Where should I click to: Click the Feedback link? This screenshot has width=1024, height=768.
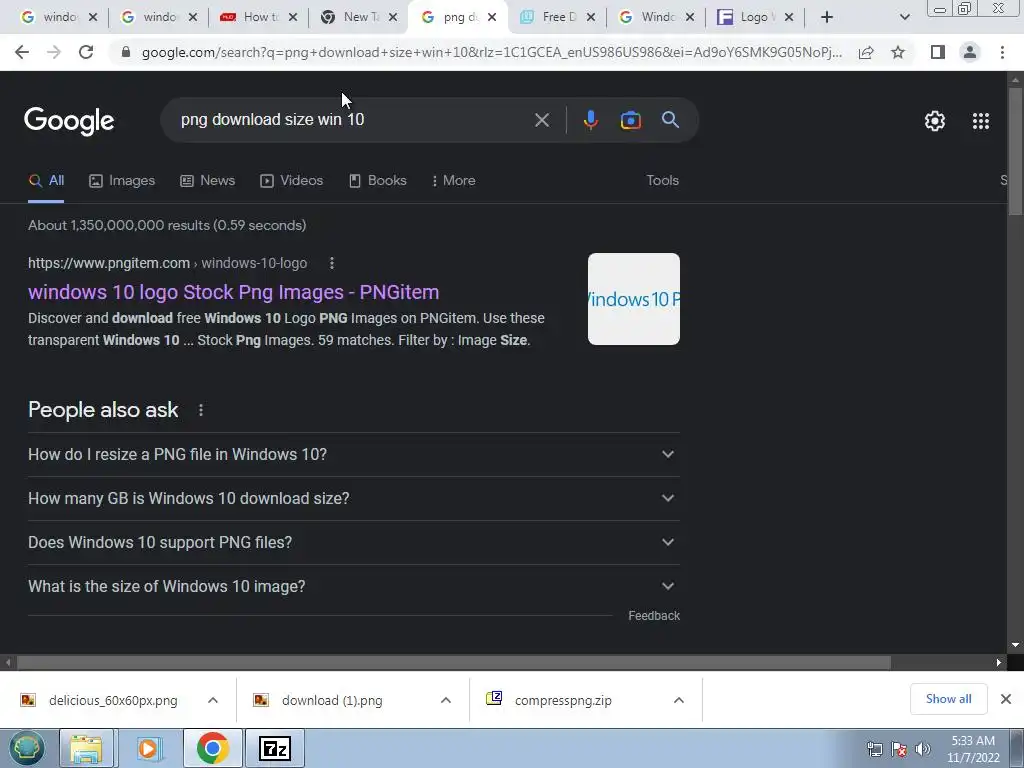(654, 616)
